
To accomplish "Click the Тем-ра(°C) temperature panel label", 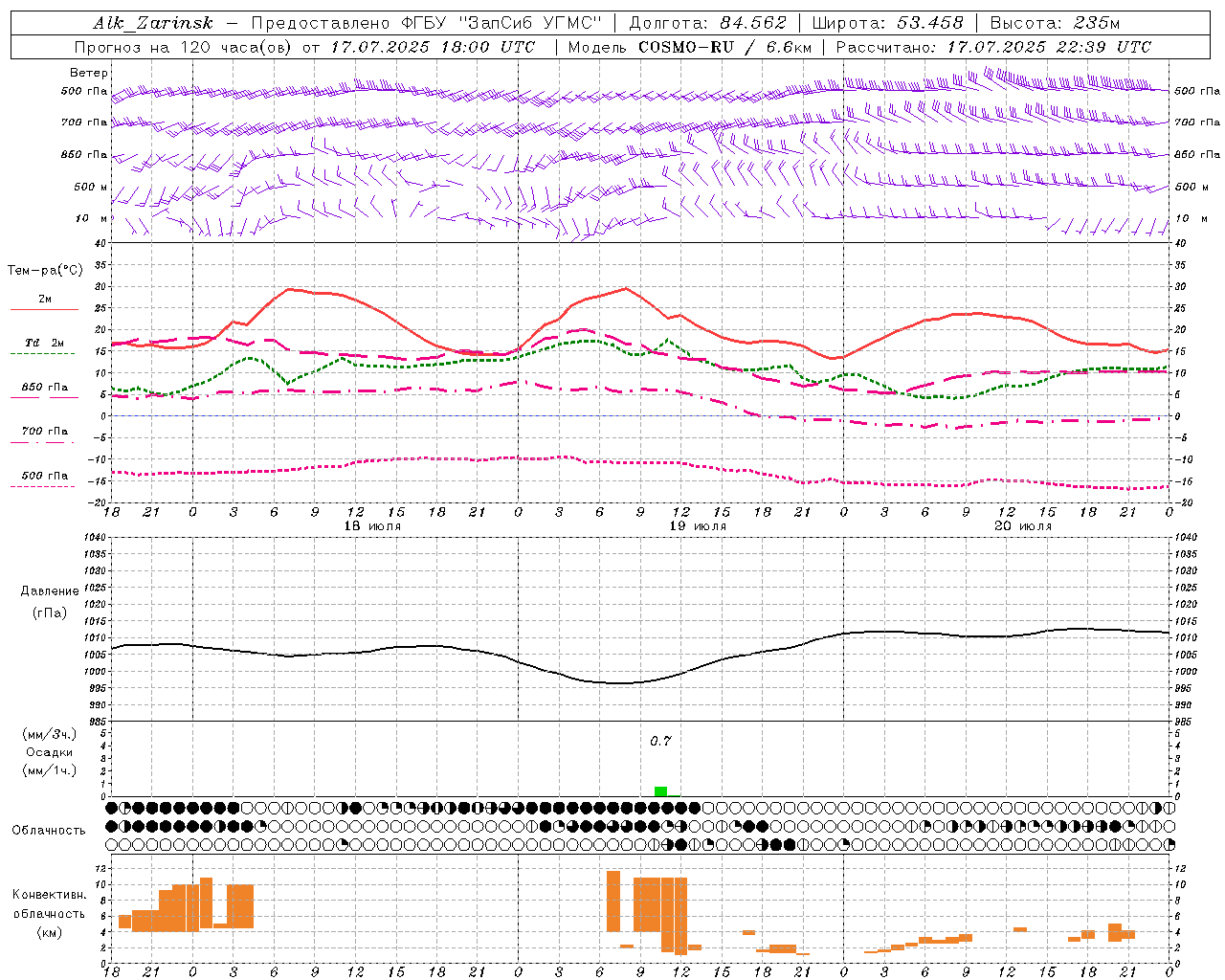I will (45, 271).
